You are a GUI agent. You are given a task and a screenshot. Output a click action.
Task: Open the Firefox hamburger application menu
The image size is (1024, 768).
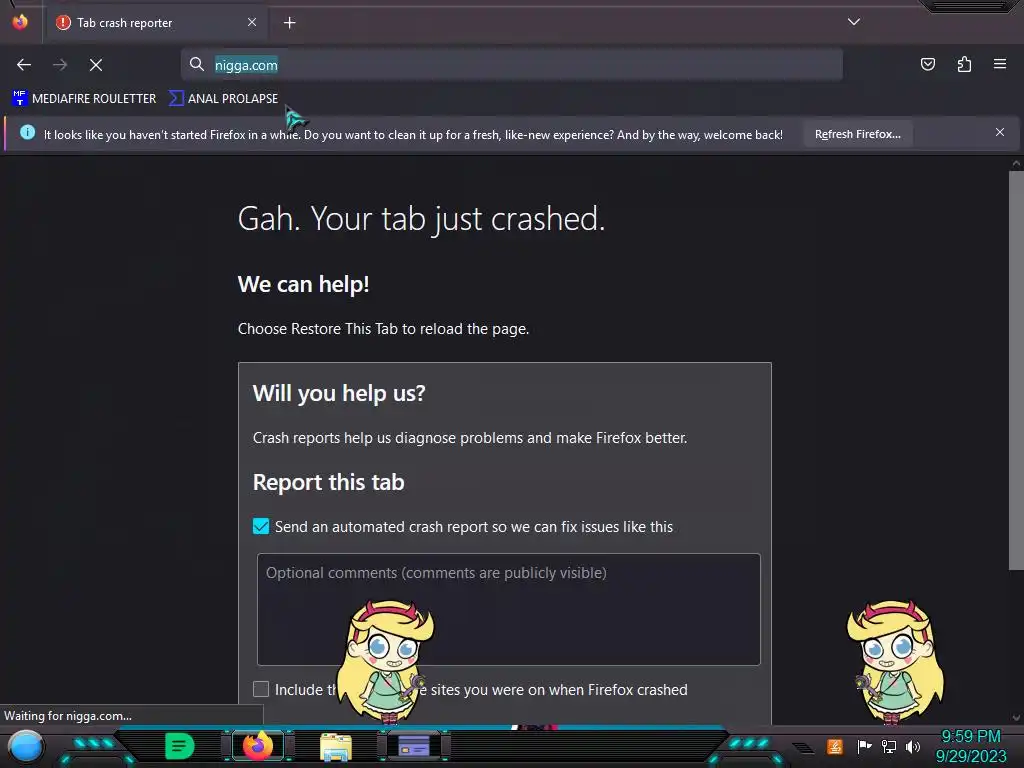point(1000,64)
